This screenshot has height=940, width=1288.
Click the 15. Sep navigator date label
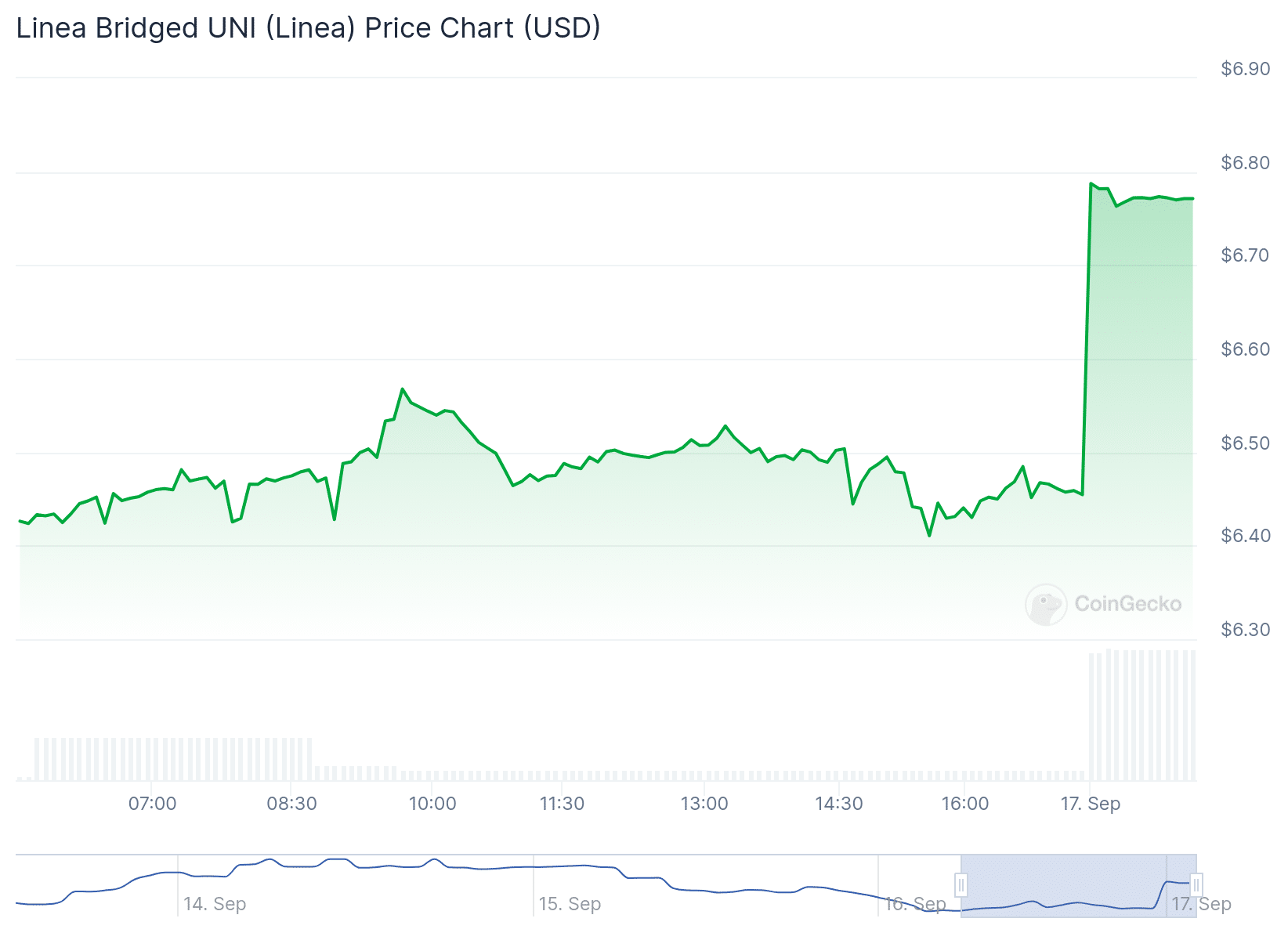coord(570,904)
